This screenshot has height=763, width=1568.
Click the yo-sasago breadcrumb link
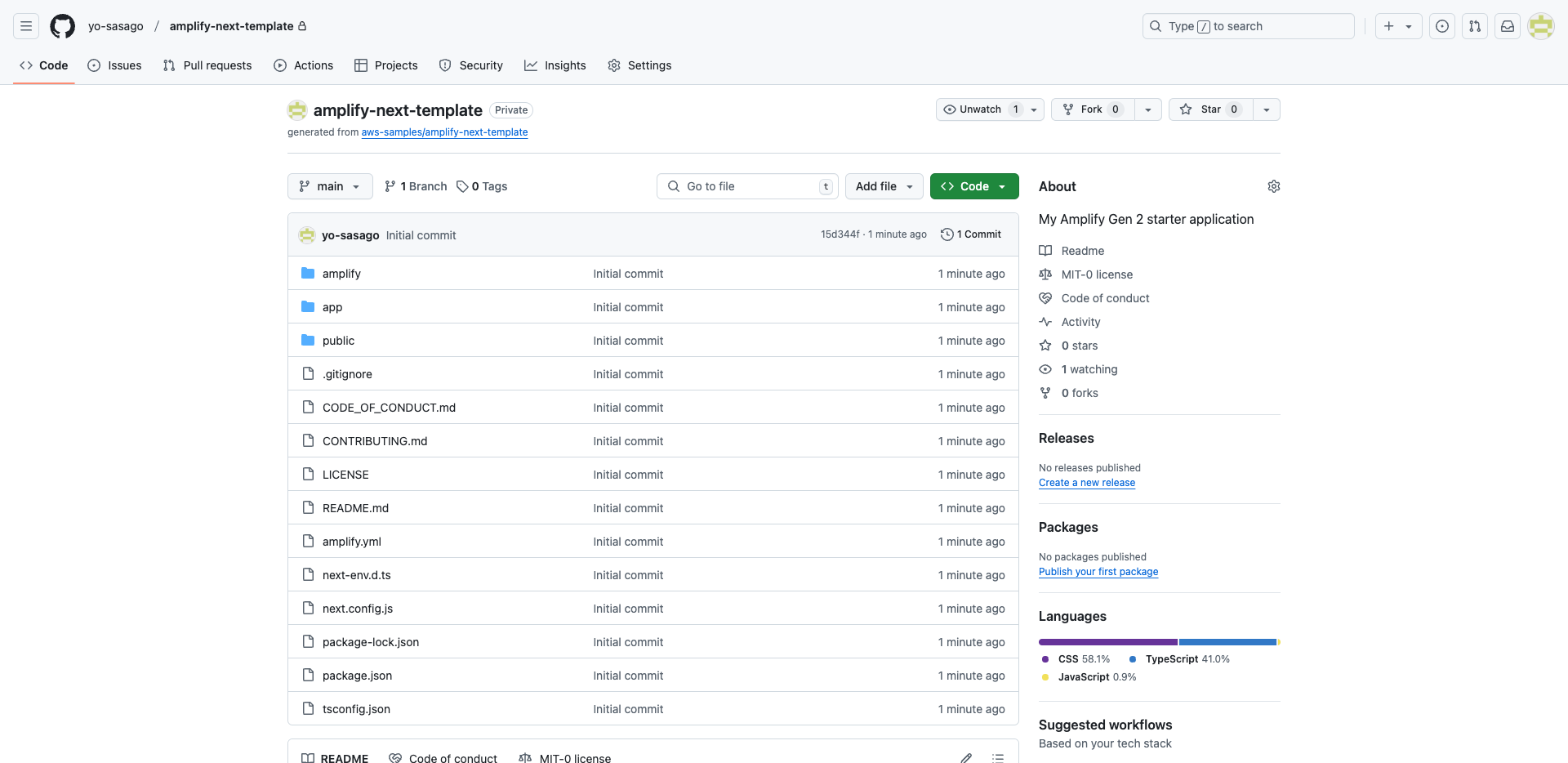pyautogui.click(x=116, y=26)
